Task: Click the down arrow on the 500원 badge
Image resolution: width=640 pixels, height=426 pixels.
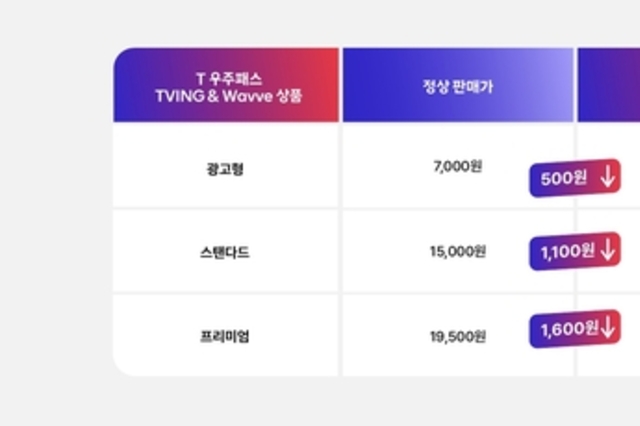Action: tap(606, 178)
